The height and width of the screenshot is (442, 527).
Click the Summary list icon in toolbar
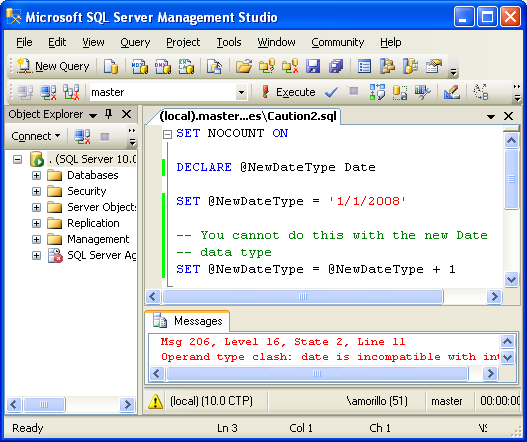coord(364,66)
